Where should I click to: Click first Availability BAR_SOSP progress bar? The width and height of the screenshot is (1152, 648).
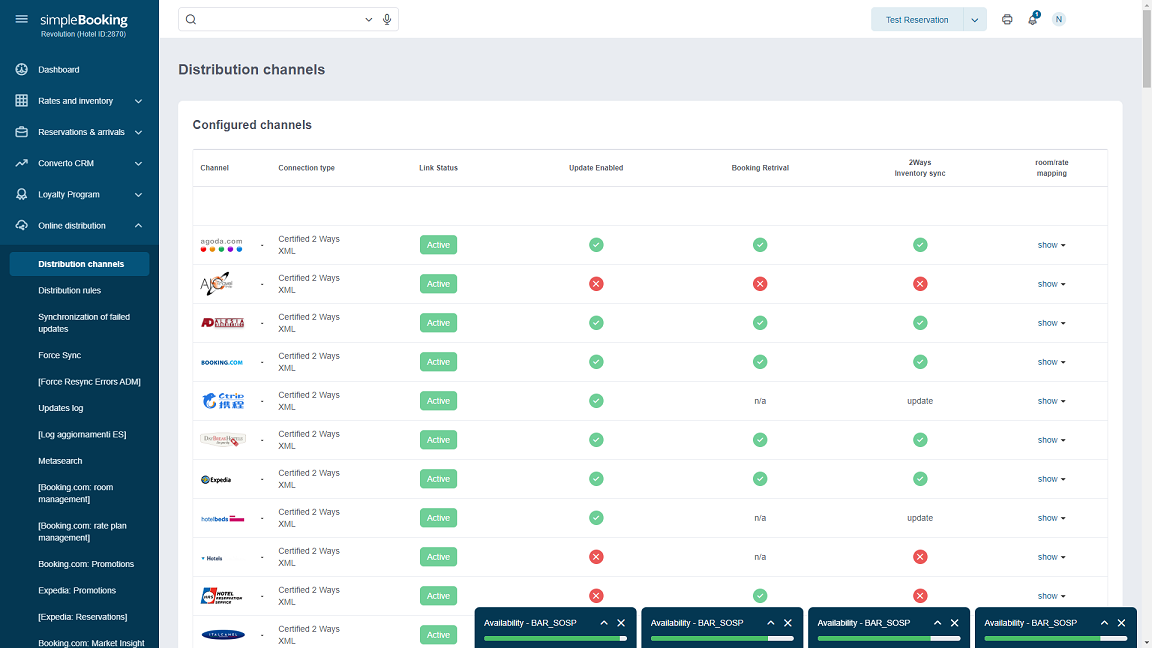click(554, 637)
